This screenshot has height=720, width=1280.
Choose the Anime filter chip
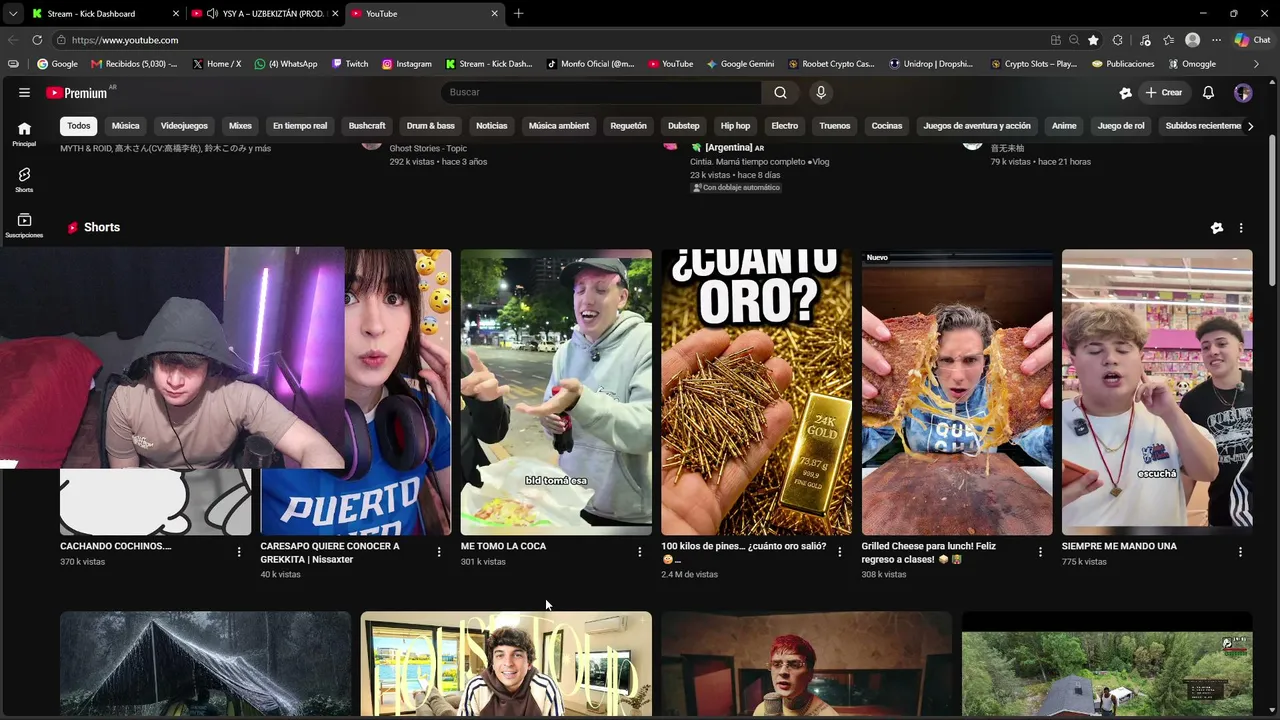tap(1064, 126)
